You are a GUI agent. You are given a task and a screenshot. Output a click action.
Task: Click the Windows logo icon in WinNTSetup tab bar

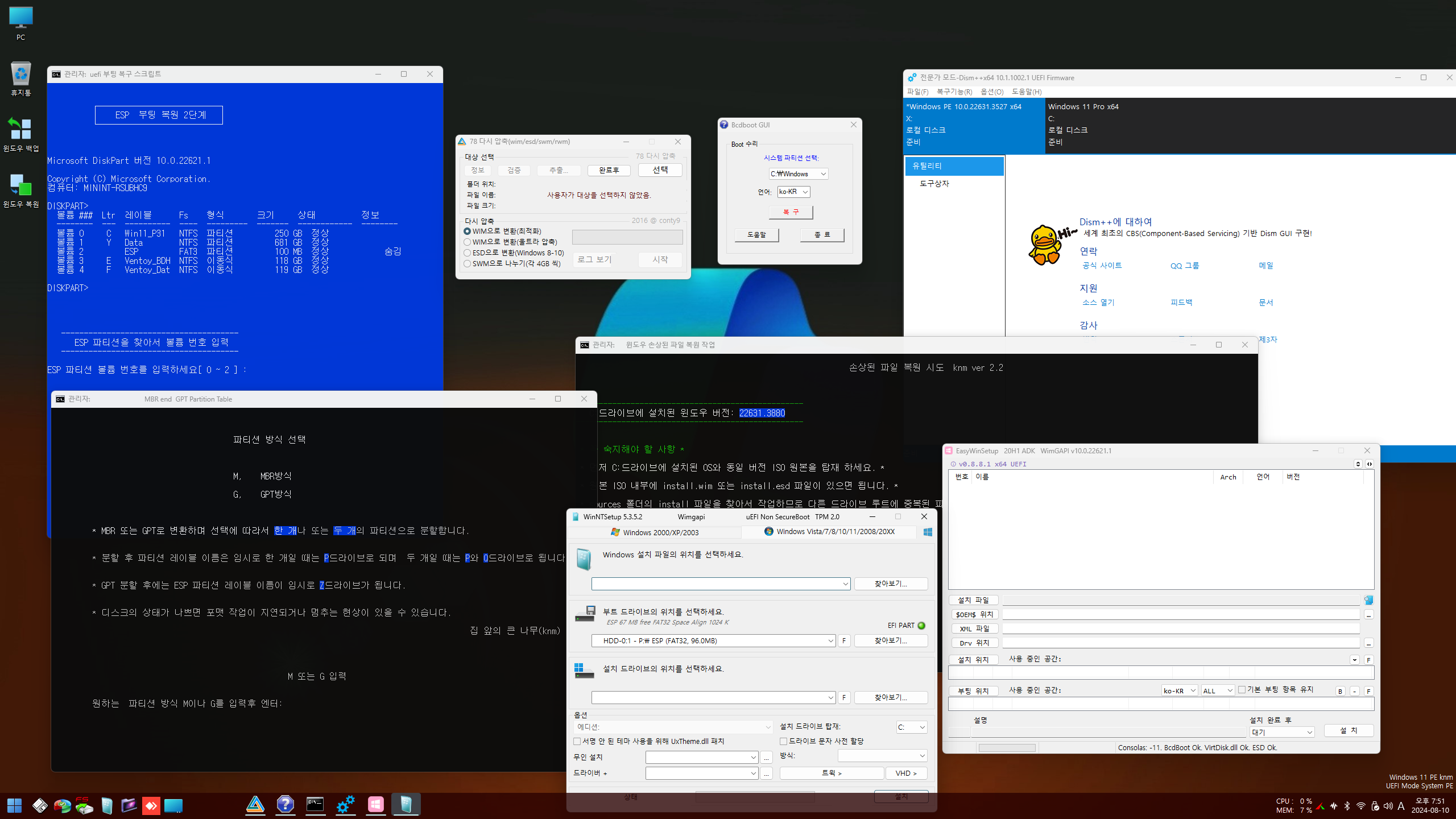point(928,532)
